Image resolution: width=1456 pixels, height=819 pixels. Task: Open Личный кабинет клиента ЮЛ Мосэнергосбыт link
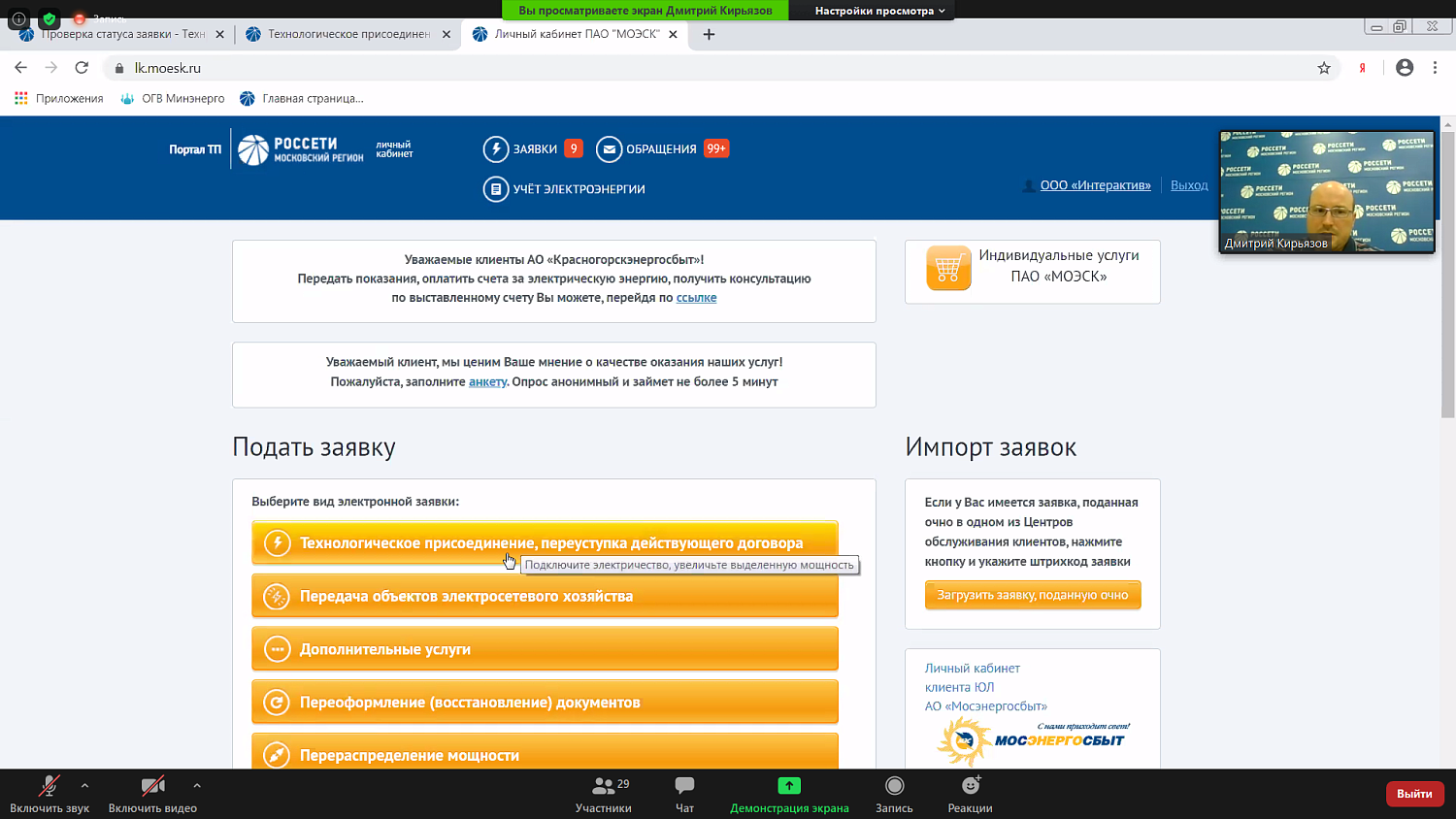pyautogui.click(x=985, y=687)
